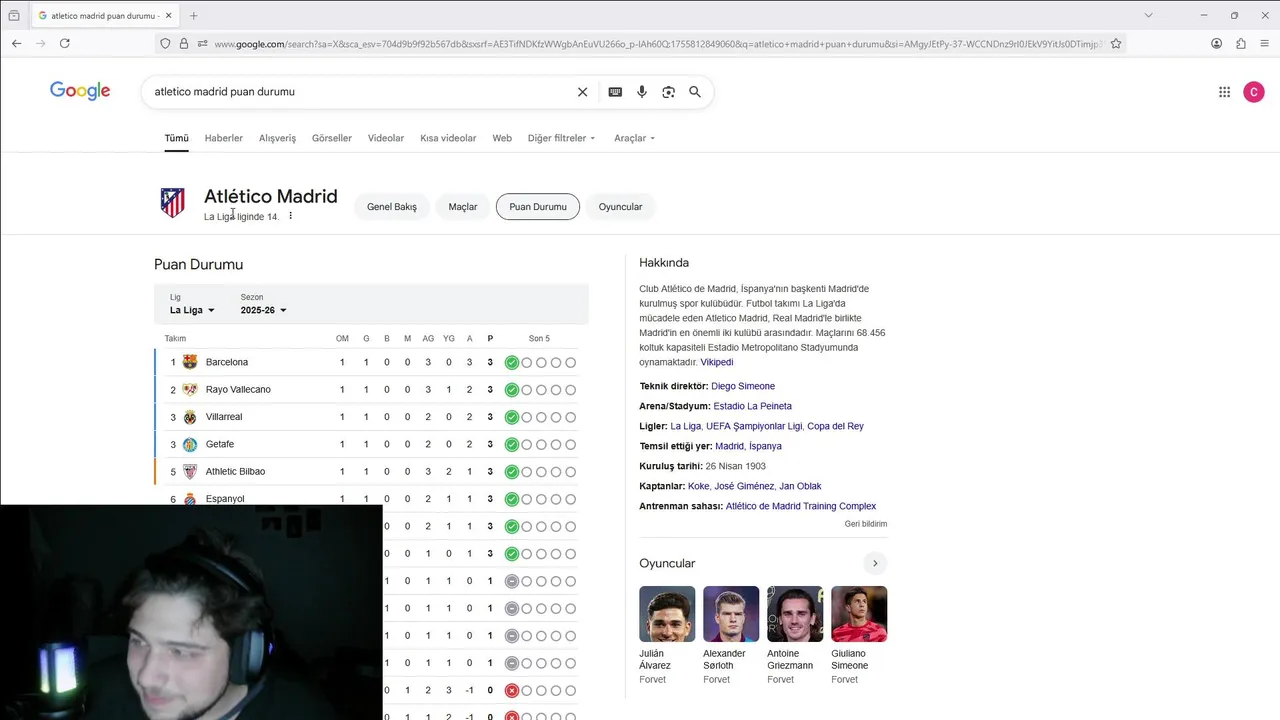This screenshot has width=1280, height=720.
Task: Click the Rayo Vallecano team crest
Action: pos(190,389)
